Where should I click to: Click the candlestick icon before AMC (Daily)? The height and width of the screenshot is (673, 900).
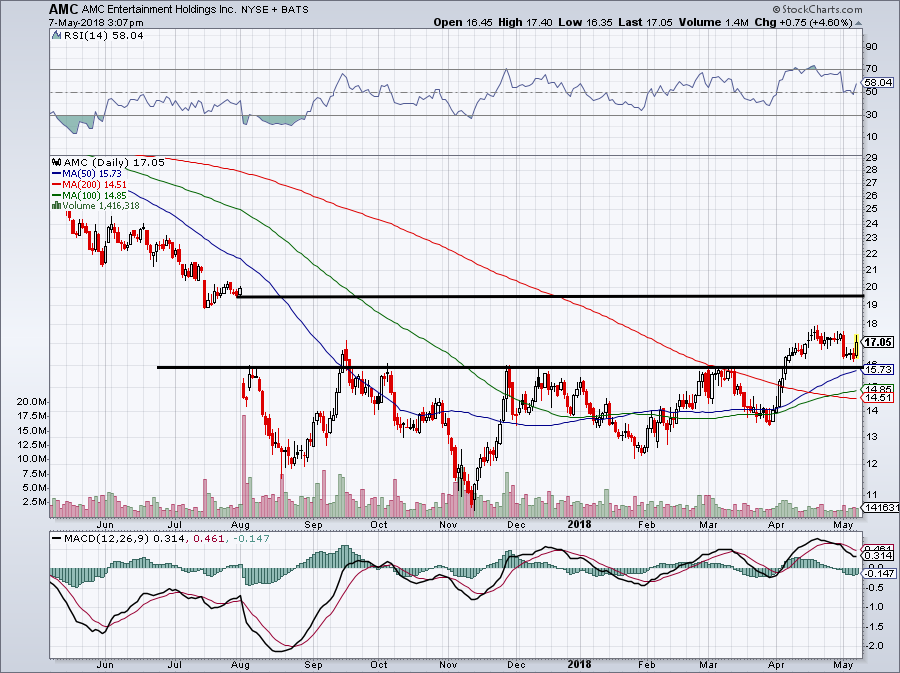56,162
